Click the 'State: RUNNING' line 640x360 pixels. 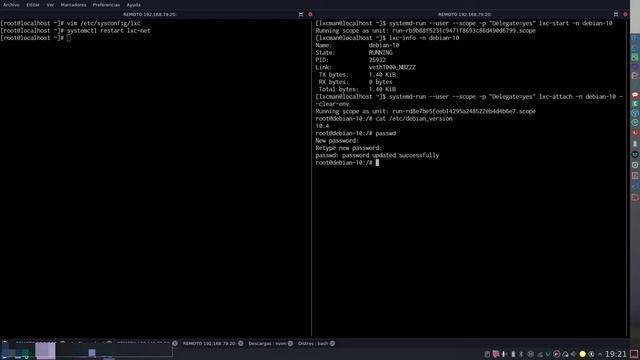tap(354, 53)
